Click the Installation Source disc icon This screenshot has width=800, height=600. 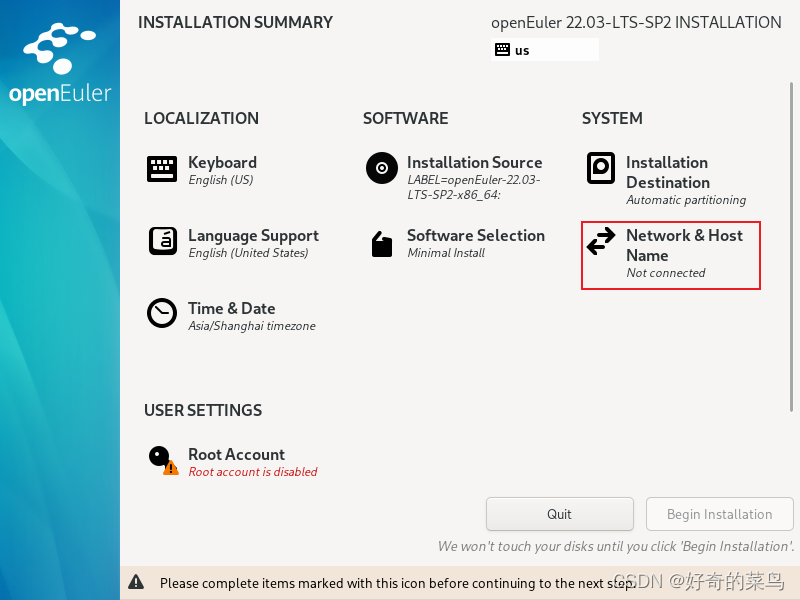tap(382, 168)
